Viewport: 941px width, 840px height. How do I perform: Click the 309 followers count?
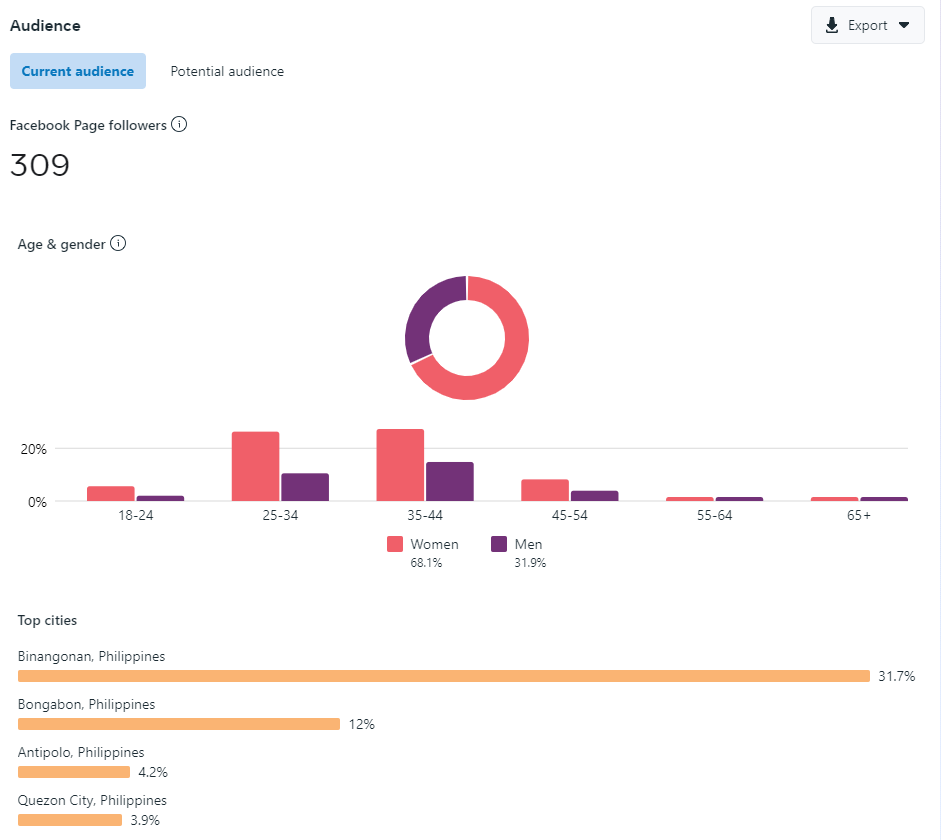[40, 165]
